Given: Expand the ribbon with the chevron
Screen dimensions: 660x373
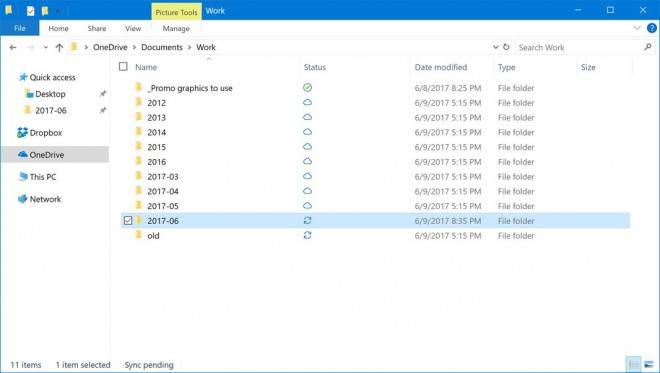Looking at the screenshot, I should pos(637,28).
